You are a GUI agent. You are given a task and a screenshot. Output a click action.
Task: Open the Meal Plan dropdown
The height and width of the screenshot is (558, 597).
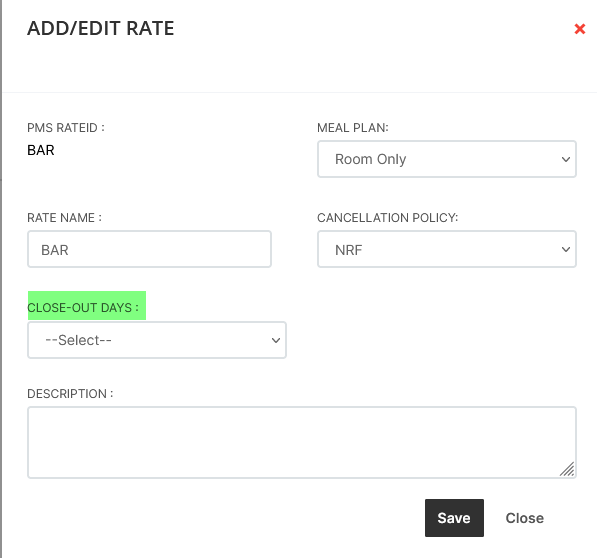pyautogui.click(x=447, y=159)
